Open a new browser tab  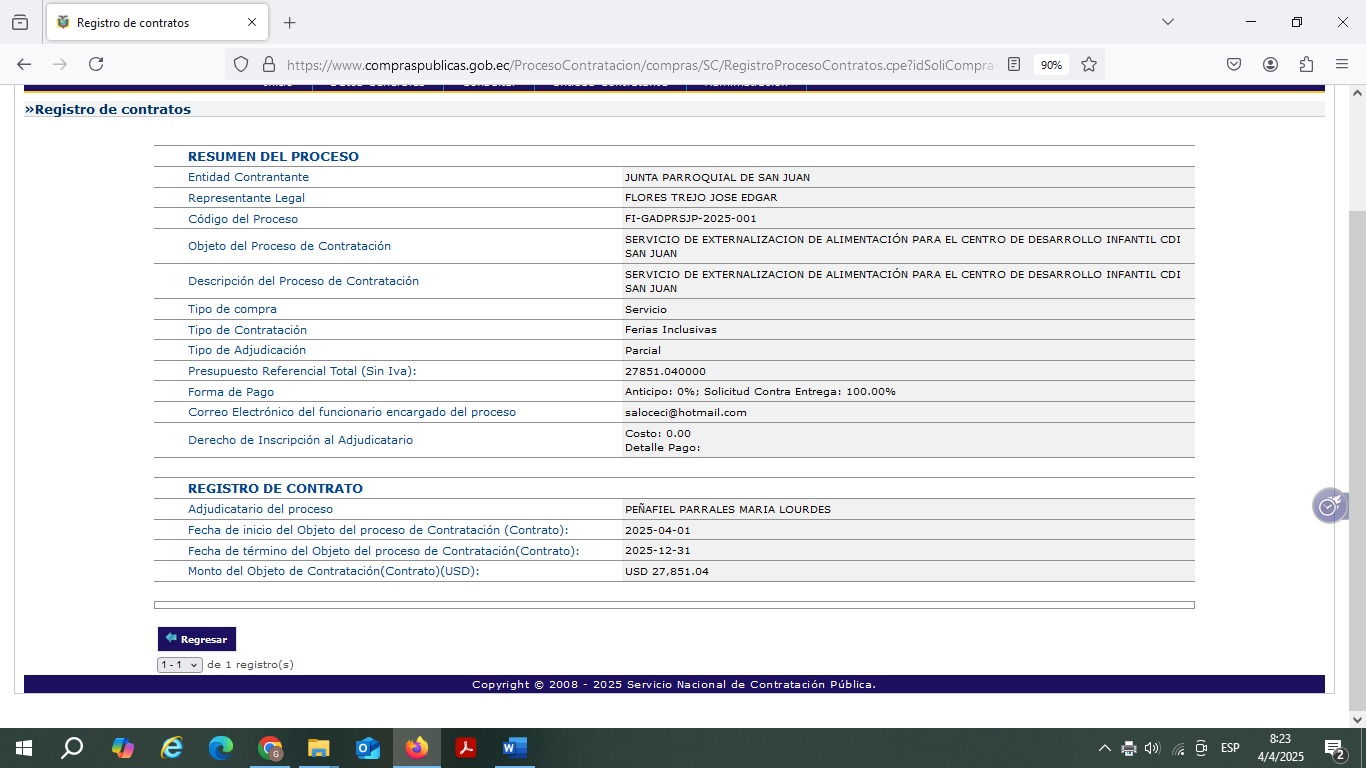[290, 22]
